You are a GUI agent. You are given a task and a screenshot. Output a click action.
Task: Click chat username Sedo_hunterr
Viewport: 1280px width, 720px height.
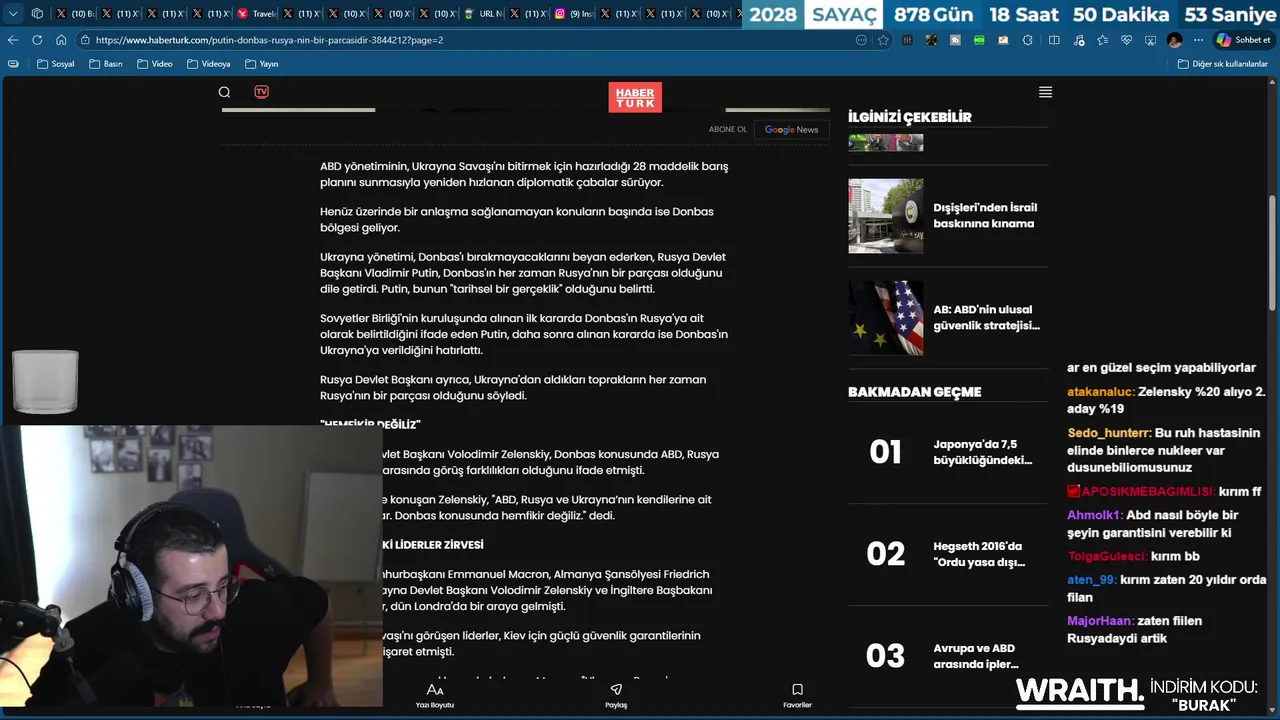point(1109,433)
